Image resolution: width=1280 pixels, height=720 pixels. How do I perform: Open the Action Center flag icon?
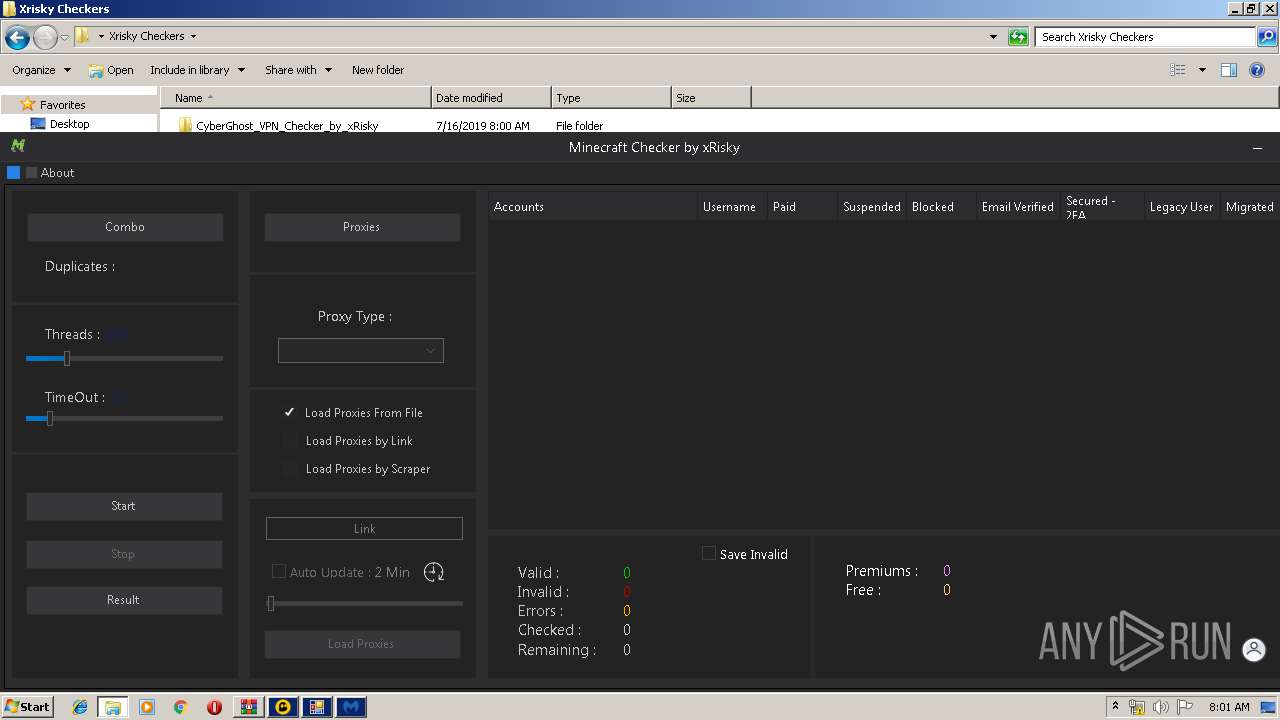(1184, 707)
